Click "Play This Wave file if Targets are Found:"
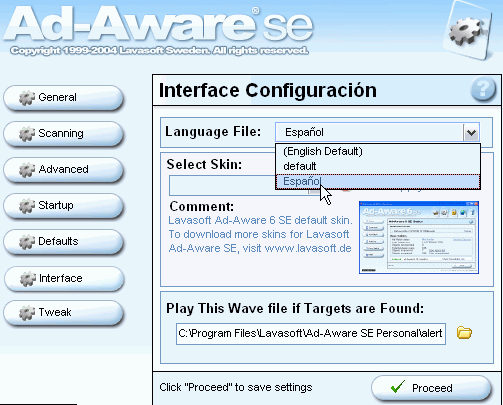Viewport: 503px width, 405px height. pyautogui.click(x=295, y=308)
